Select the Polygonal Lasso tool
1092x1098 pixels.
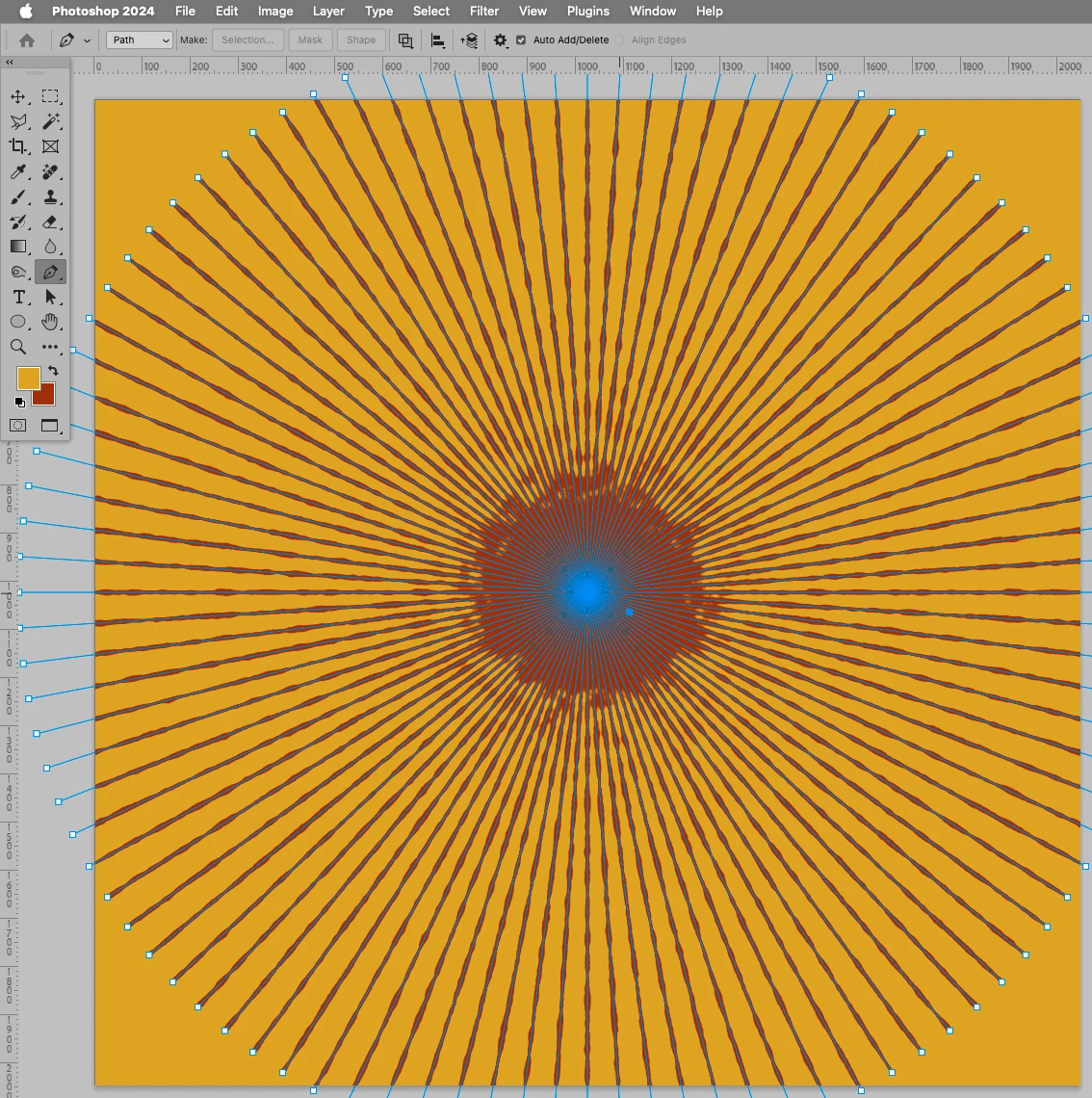pyautogui.click(x=18, y=122)
